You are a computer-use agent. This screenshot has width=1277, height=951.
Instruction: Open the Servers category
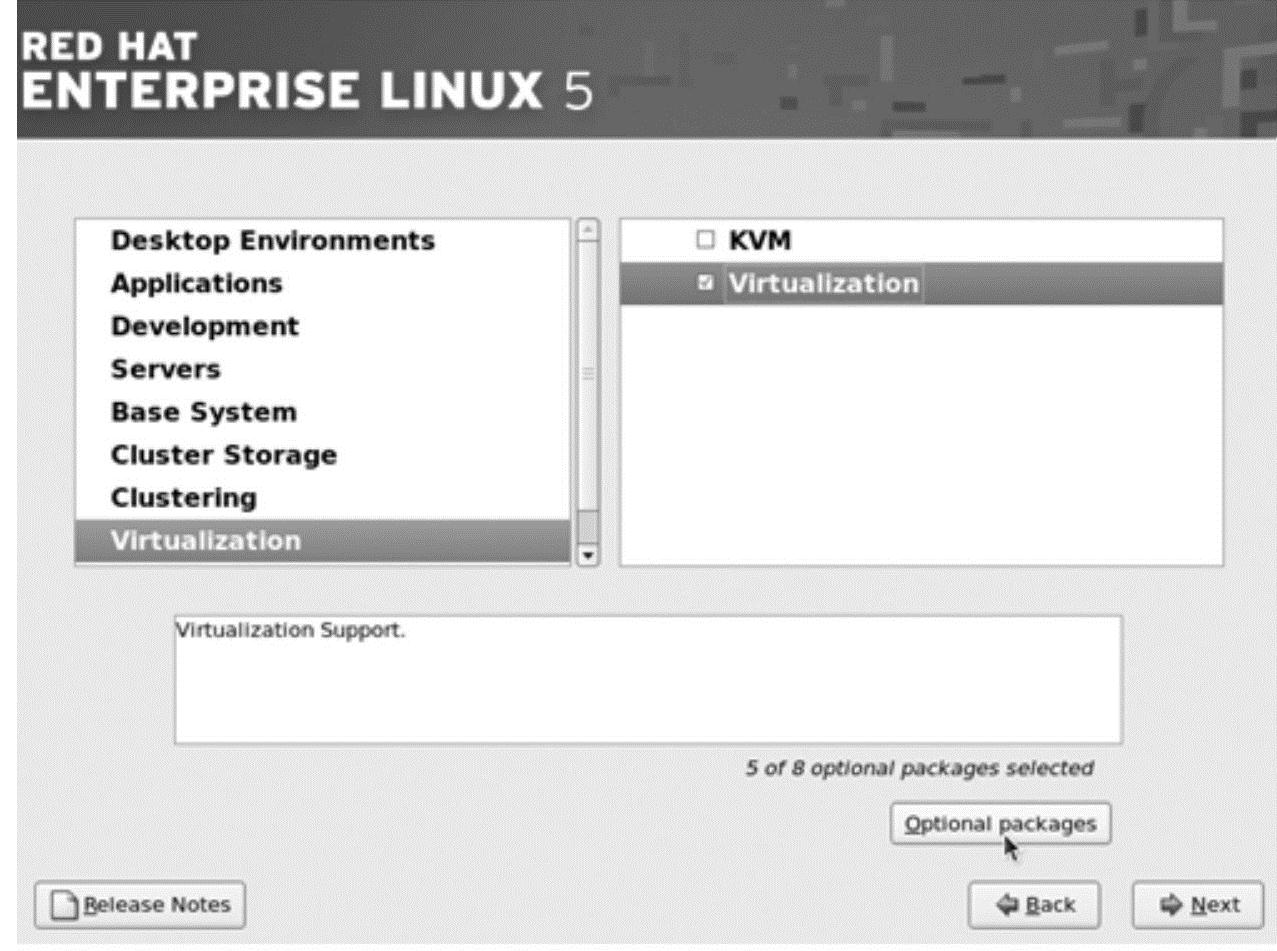pyautogui.click(x=166, y=370)
